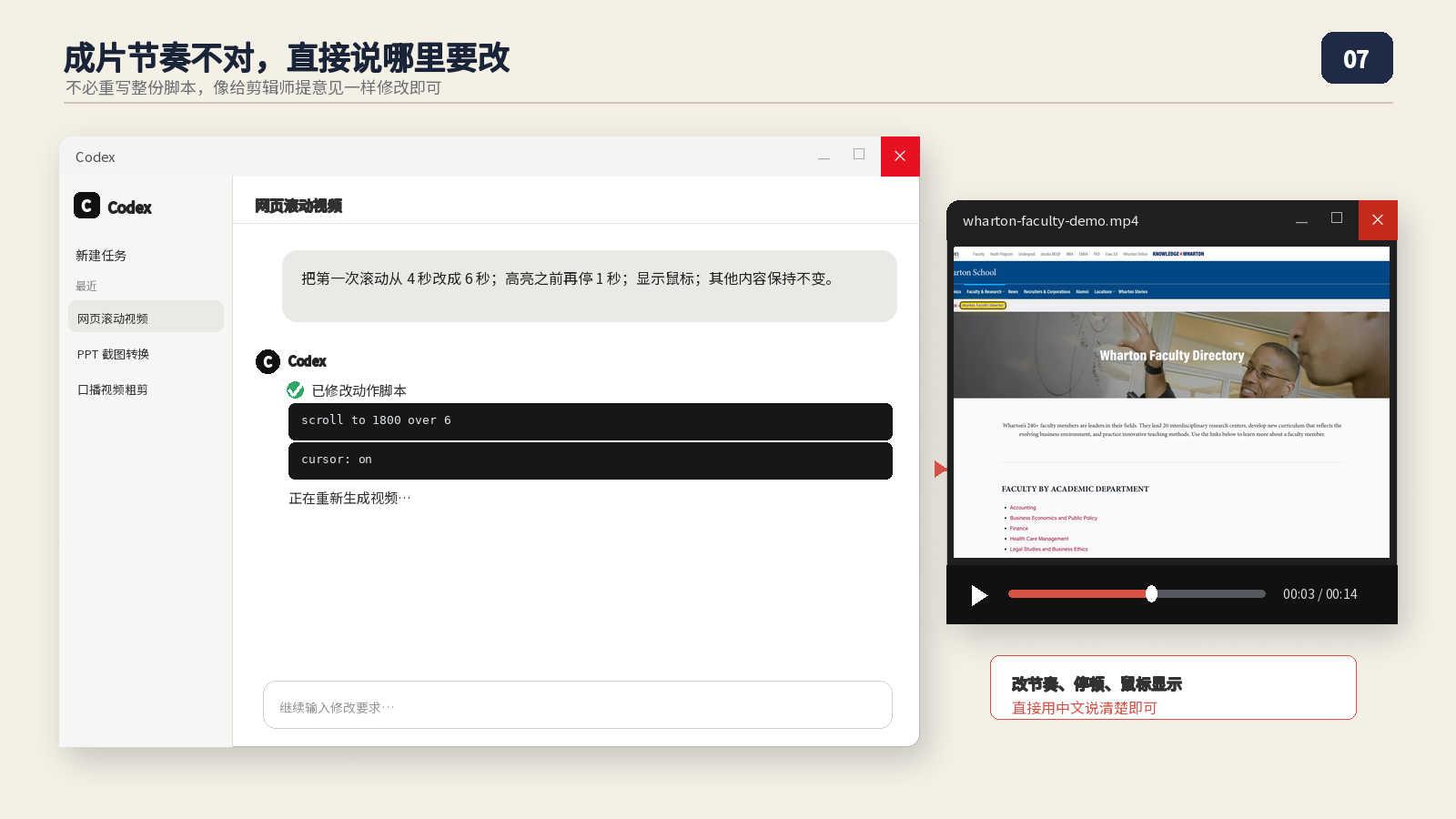Viewport: 1456px width, 819px height.
Task: Click the 正在重新生成视频 status text
Action: tap(349, 499)
